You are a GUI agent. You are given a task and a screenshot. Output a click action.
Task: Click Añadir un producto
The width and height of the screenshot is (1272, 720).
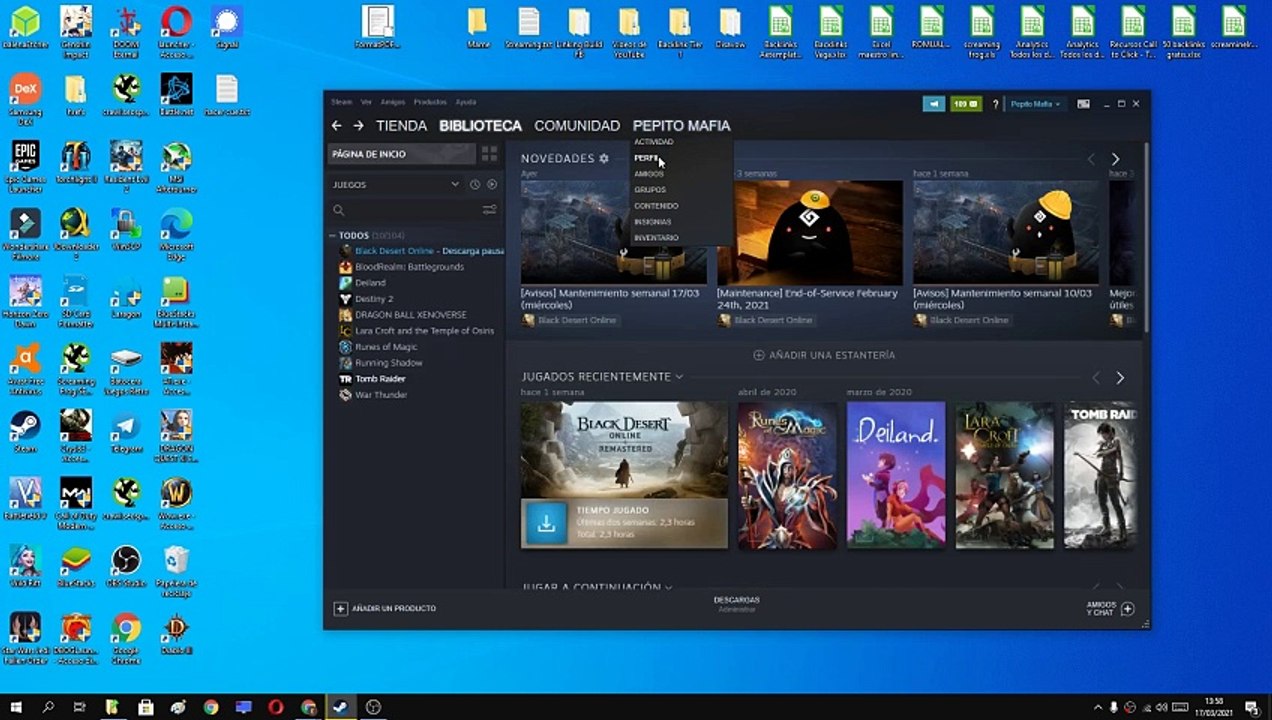pos(385,608)
